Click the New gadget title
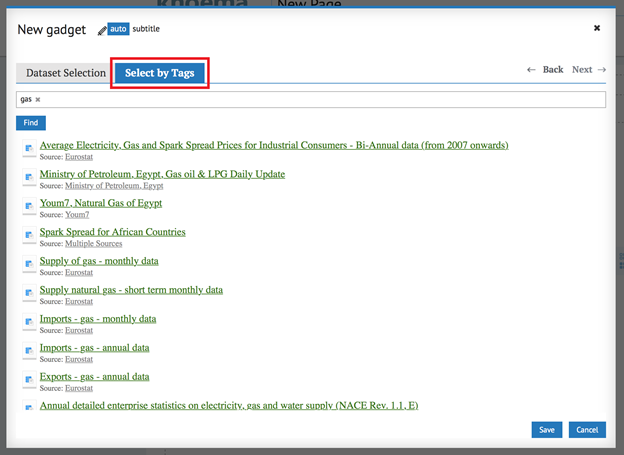This screenshot has width=624, height=455. click(52, 30)
